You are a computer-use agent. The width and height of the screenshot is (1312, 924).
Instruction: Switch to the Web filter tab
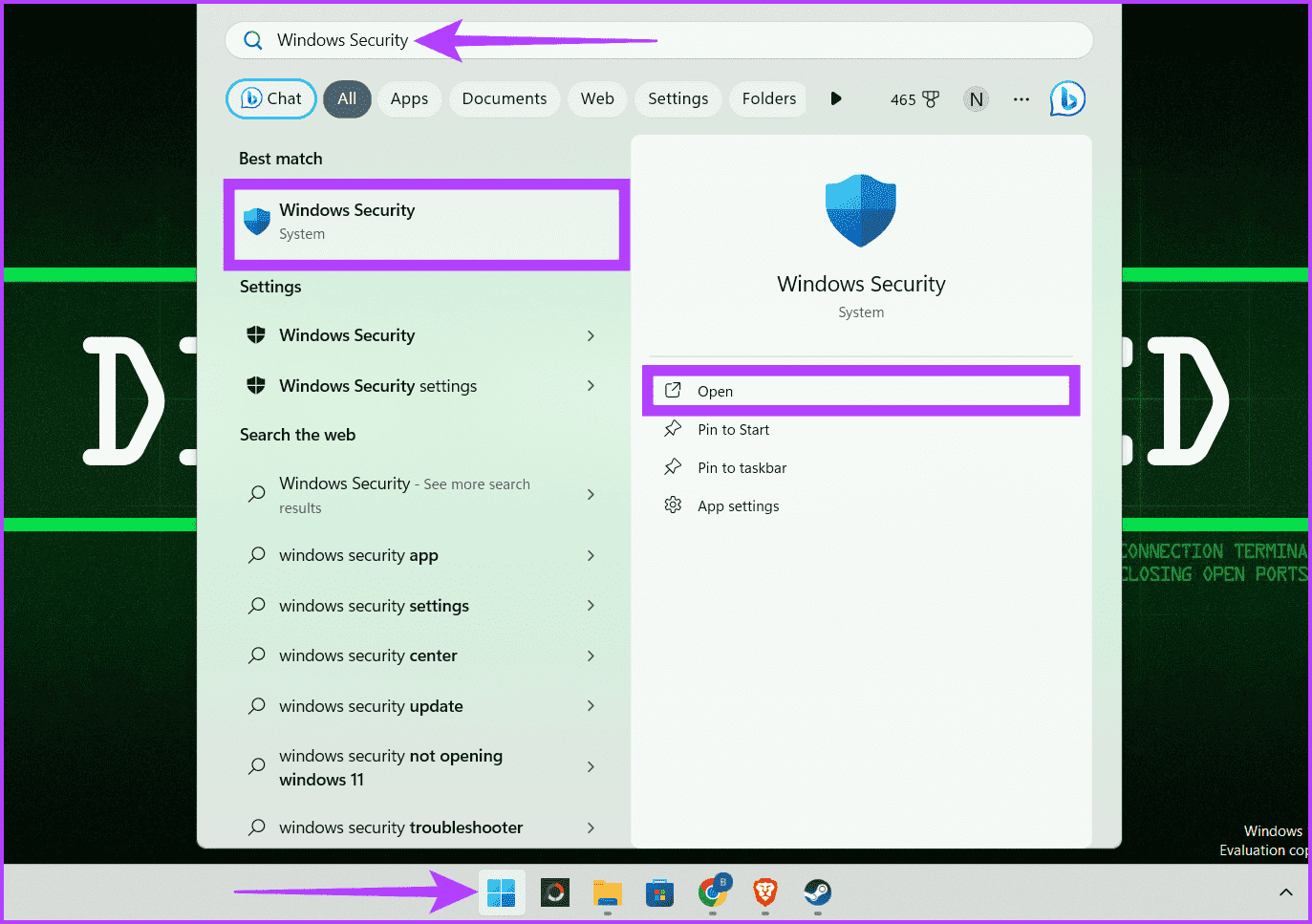click(x=597, y=98)
